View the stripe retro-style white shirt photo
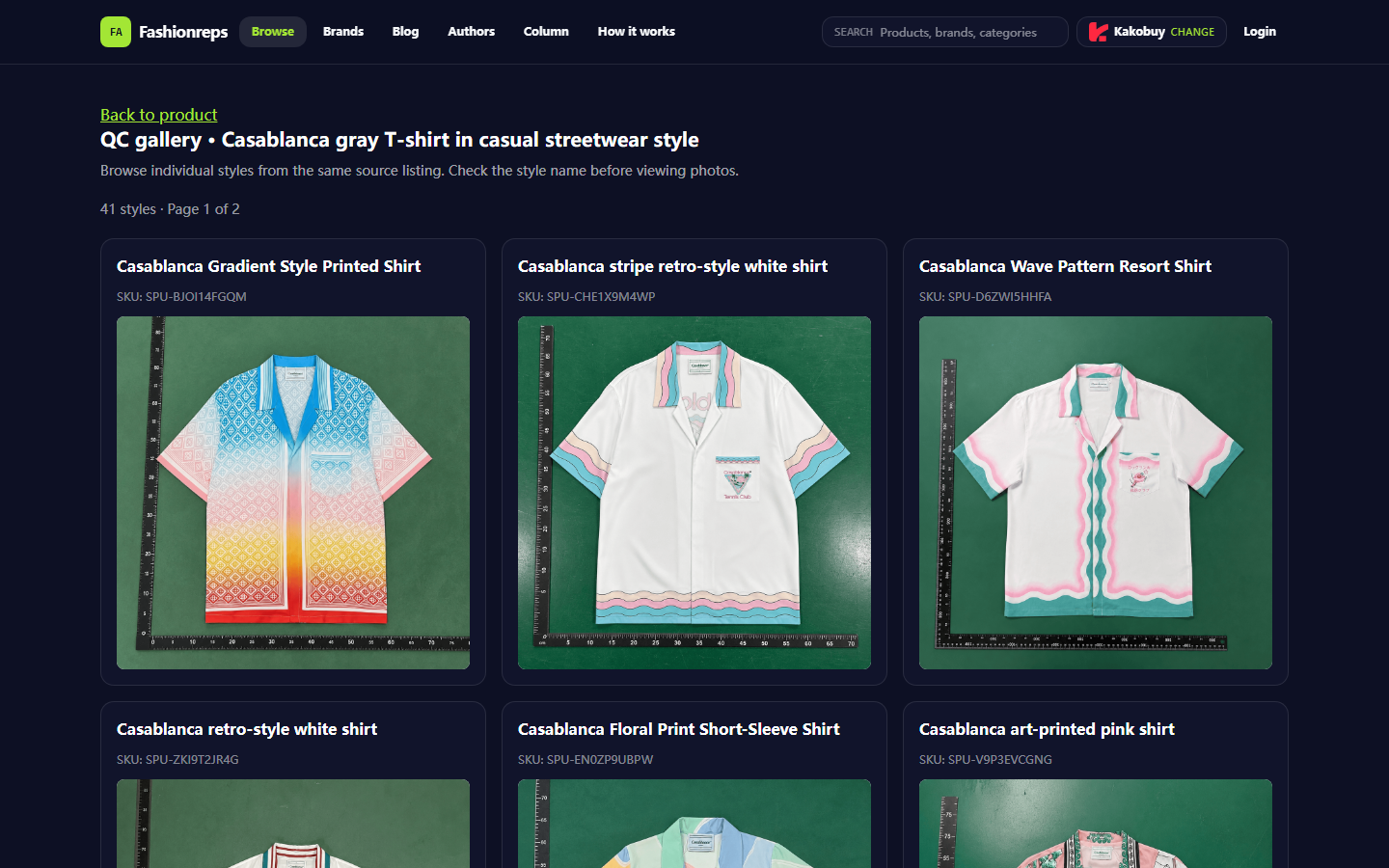The height and width of the screenshot is (868, 1389). coord(694,493)
